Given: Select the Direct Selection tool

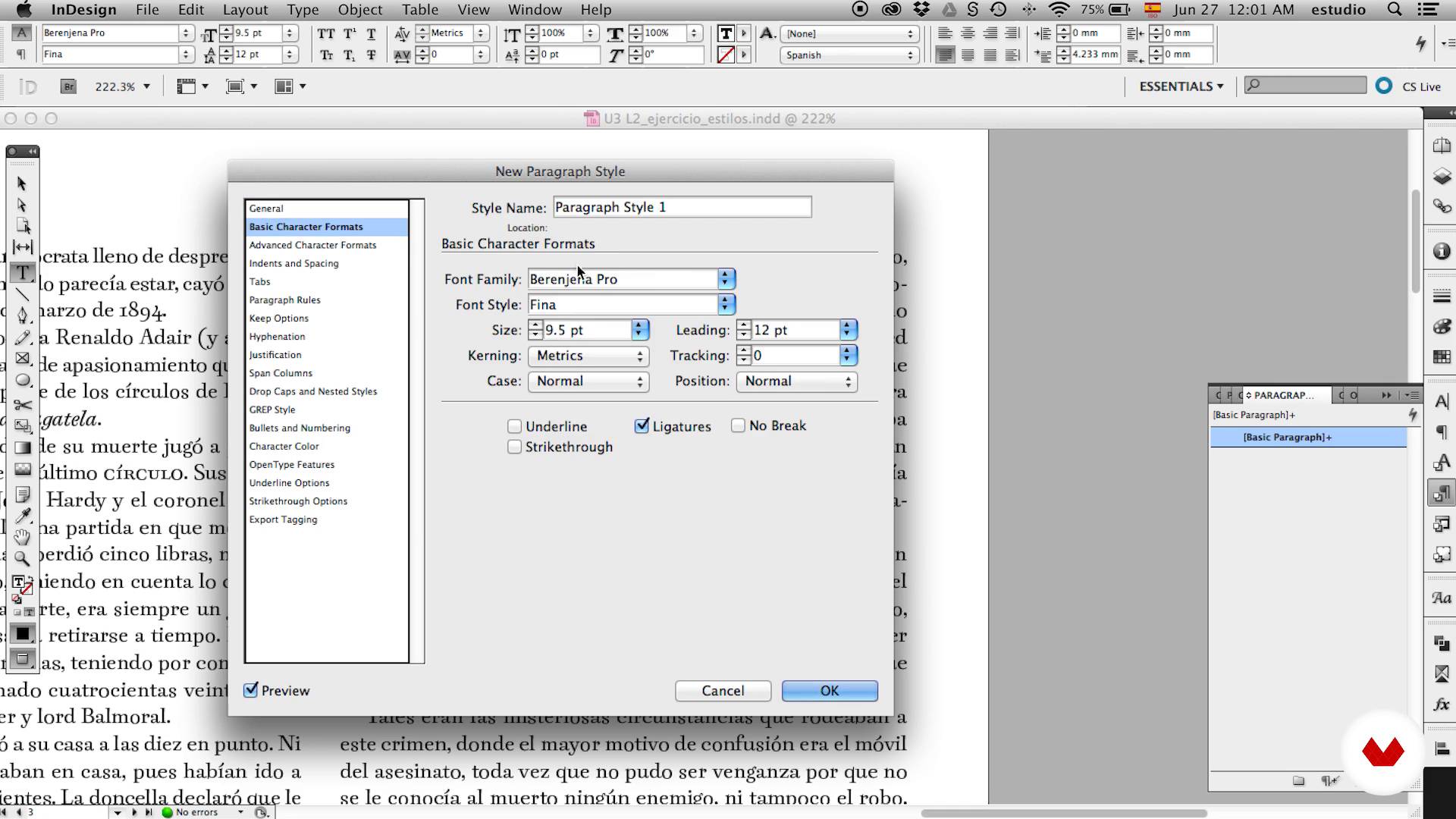Looking at the screenshot, I should pos(22,206).
